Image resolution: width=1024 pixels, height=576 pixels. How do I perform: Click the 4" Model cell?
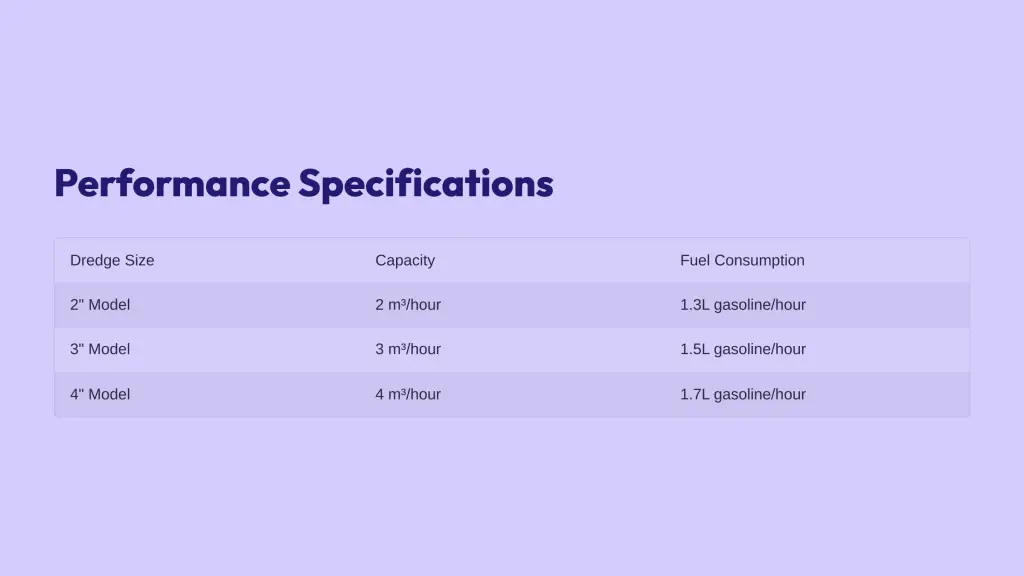(100, 394)
